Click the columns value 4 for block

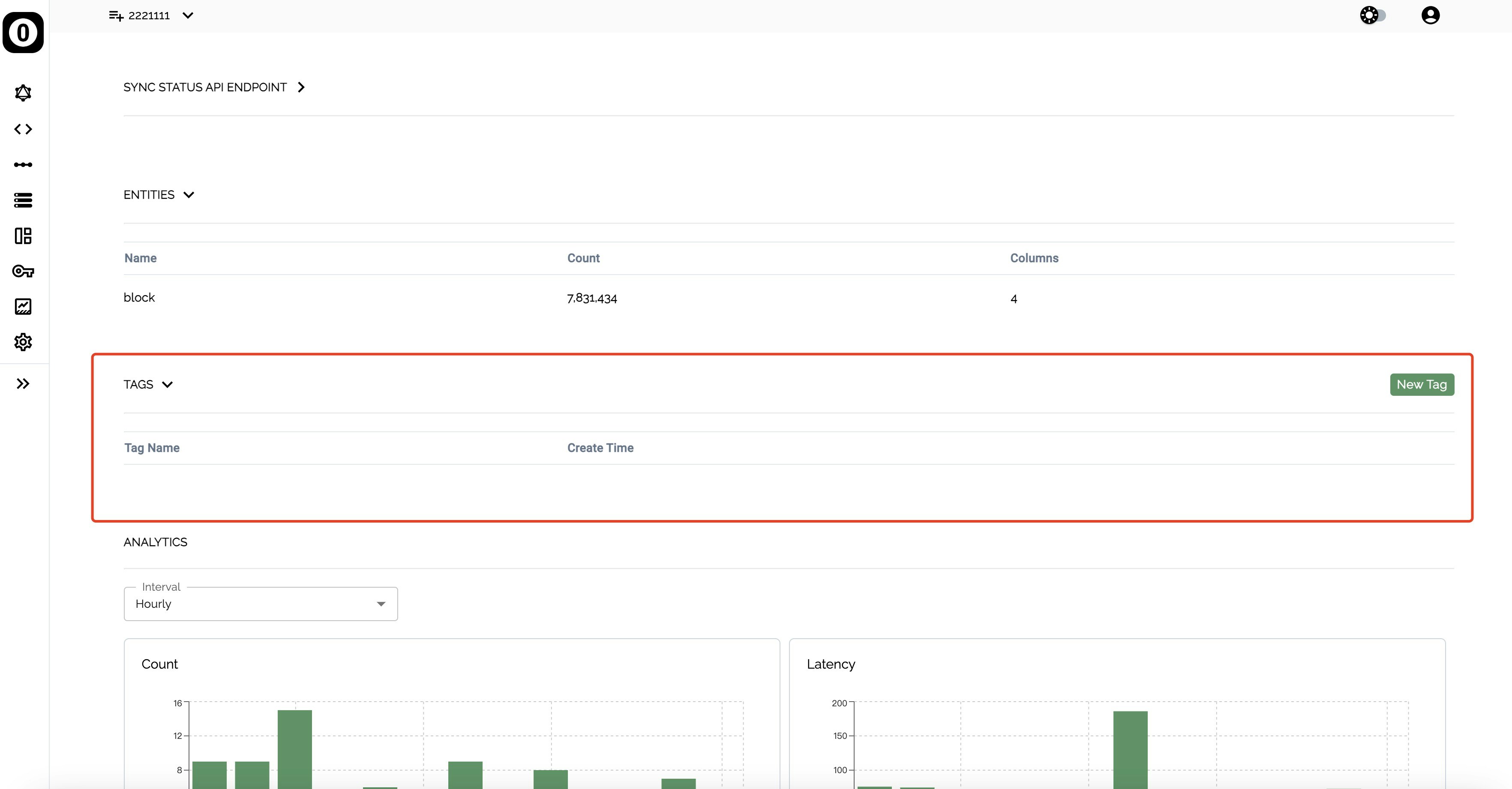click(x=1014, y=299)
